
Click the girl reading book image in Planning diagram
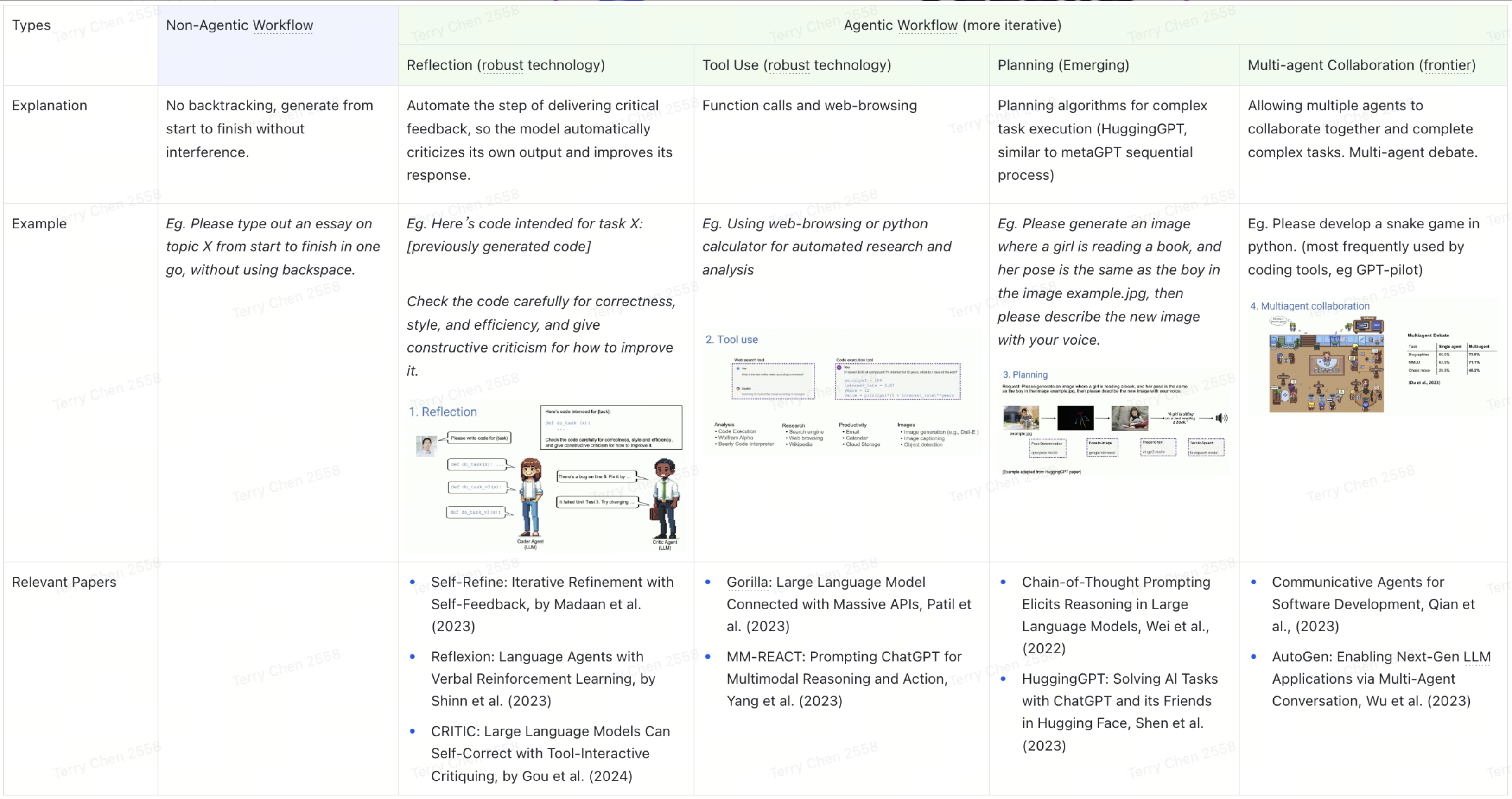[1130, 419]
